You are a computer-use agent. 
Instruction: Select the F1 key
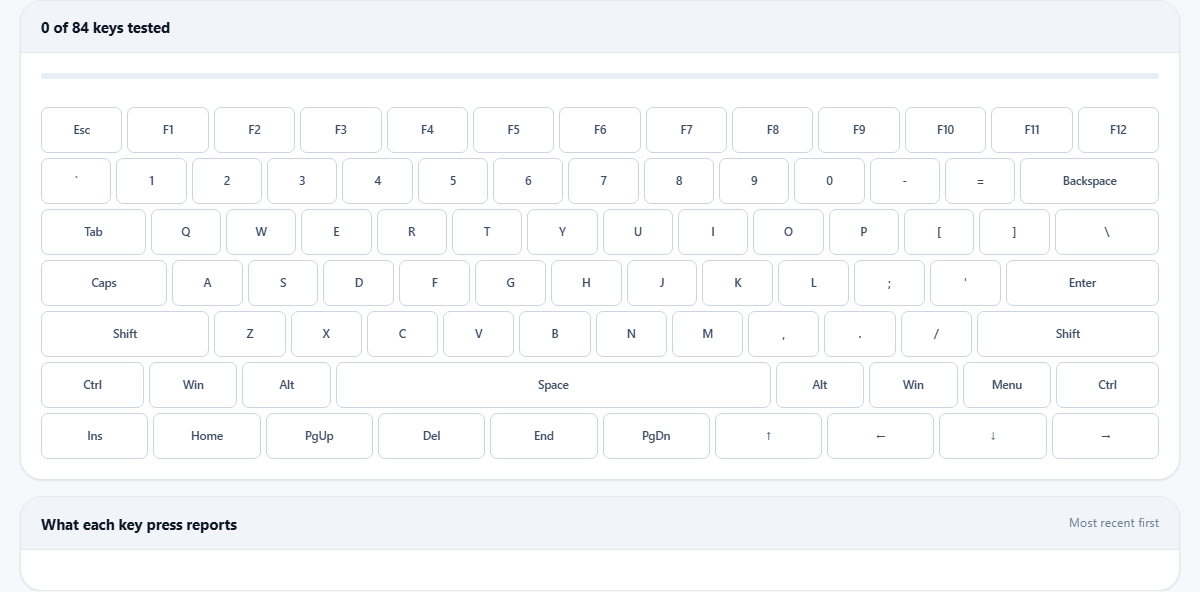[x=168, y=130]
